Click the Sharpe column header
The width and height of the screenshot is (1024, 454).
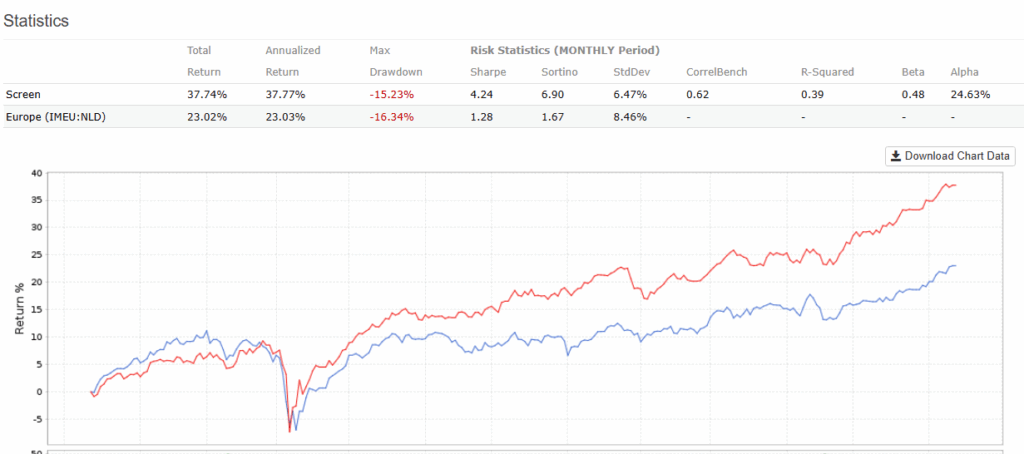coord(489,72)
